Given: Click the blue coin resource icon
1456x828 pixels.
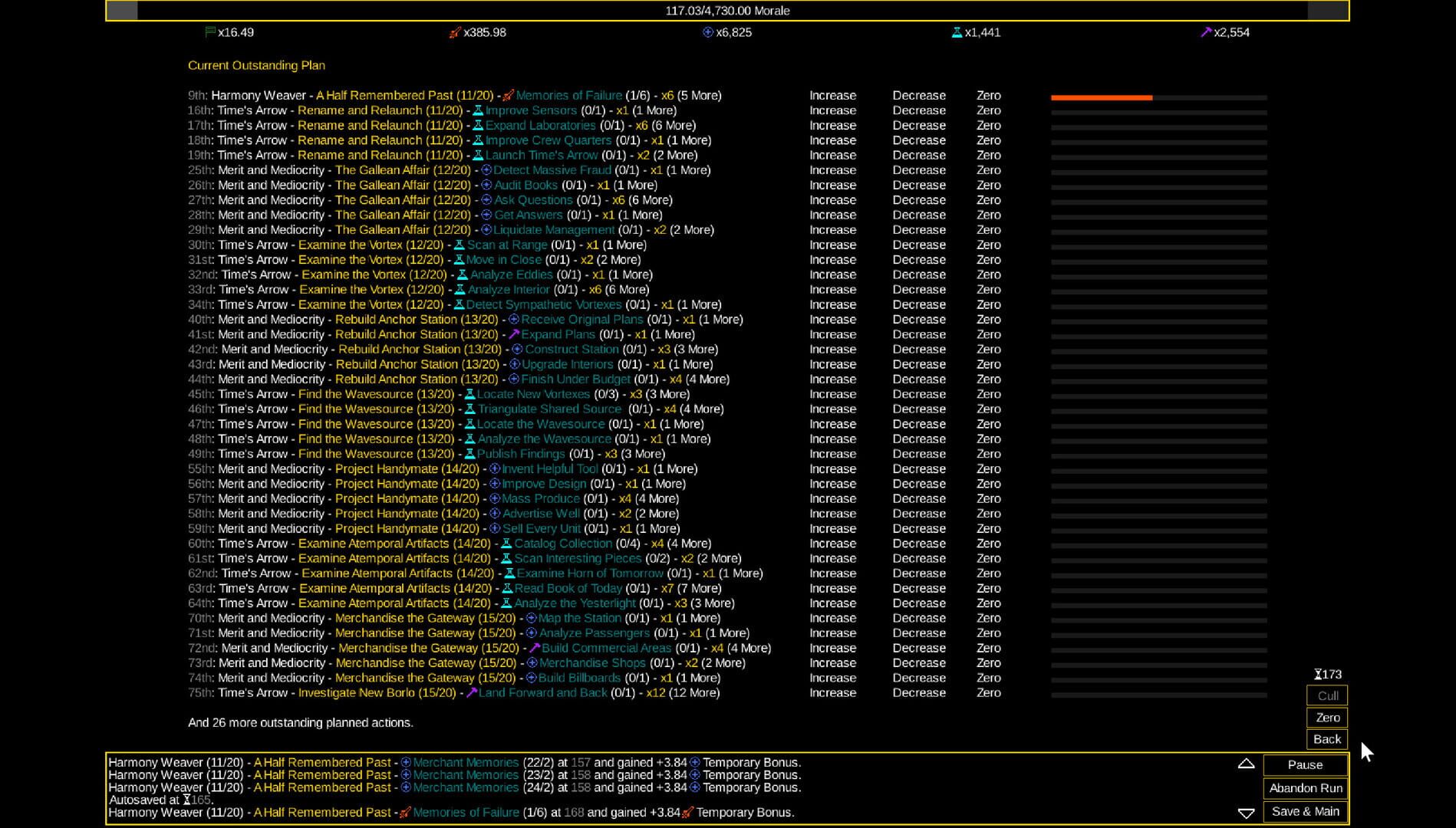Looking at the screenshot, I should click(x=708, y=32).
